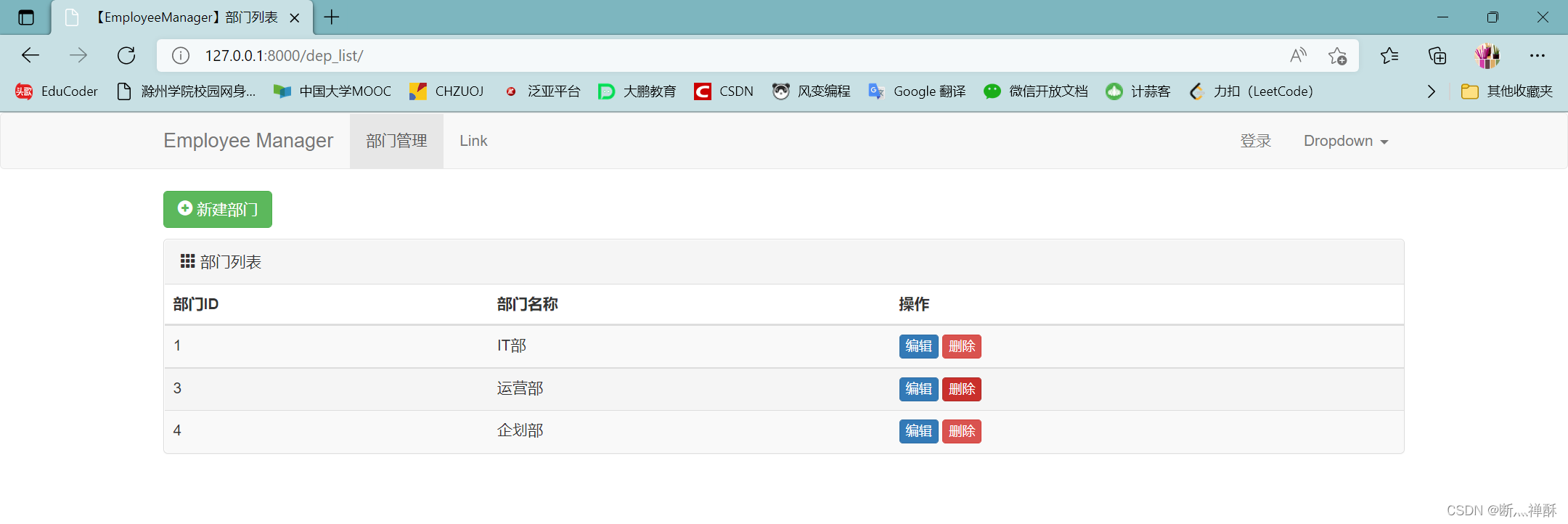Expand the Dropdown menu in navbar

(x=1346, y=141)
